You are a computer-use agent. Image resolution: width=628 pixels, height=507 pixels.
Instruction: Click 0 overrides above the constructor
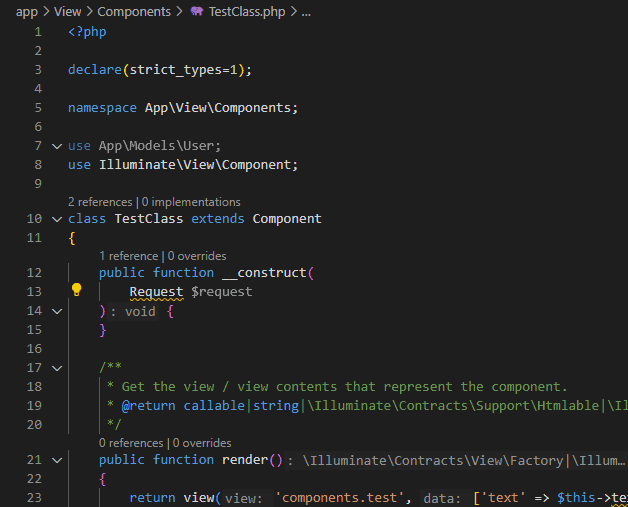coord(196,256)
